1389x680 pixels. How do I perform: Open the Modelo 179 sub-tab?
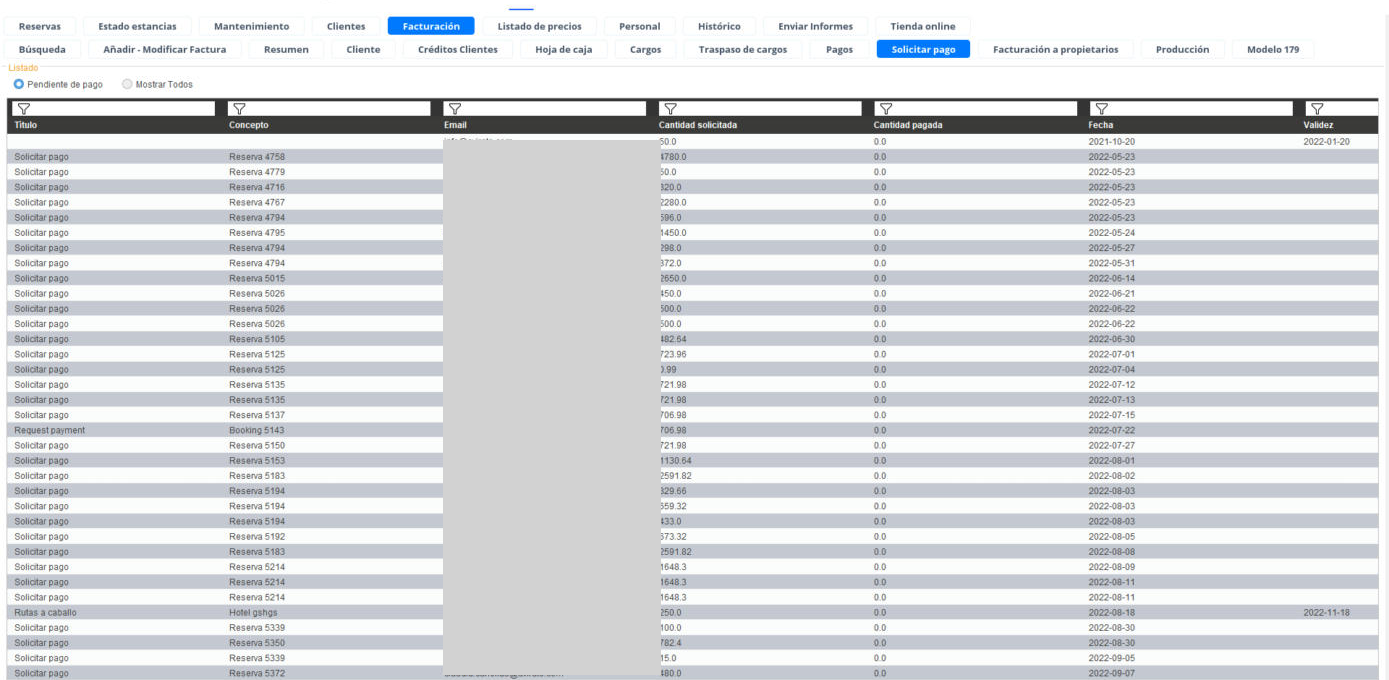(x=1273, y=49)
